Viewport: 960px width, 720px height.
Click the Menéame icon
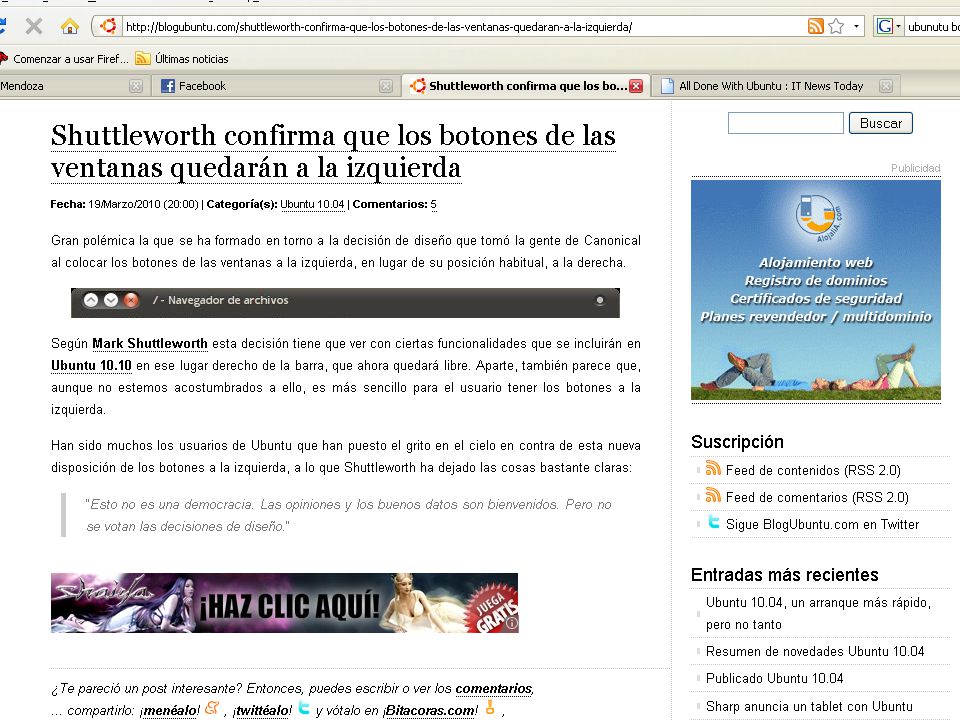click(212, 708)
